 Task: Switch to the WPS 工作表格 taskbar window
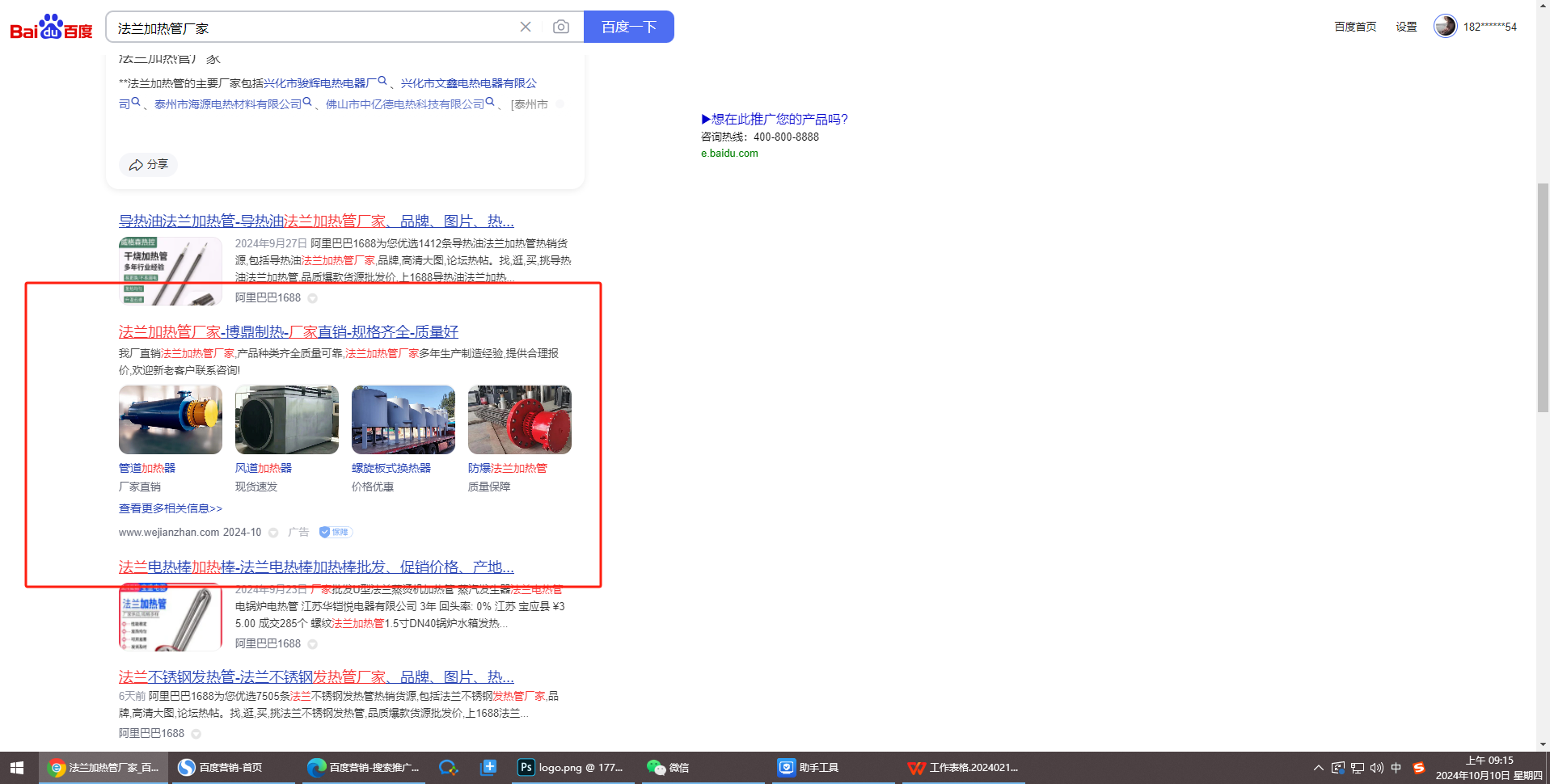964,768
